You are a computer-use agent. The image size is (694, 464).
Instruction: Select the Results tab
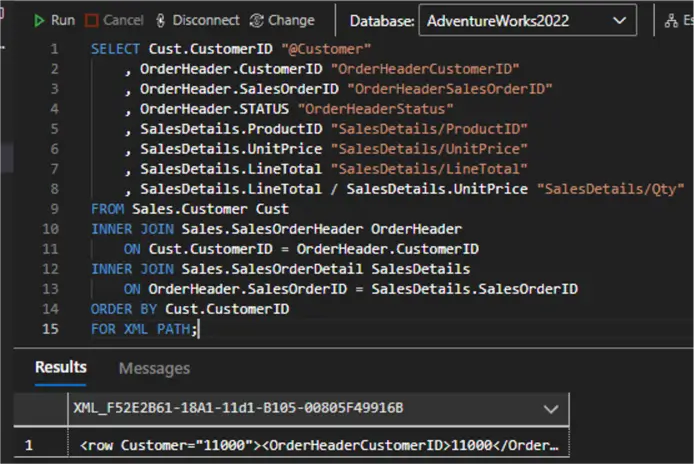(61, 367)
